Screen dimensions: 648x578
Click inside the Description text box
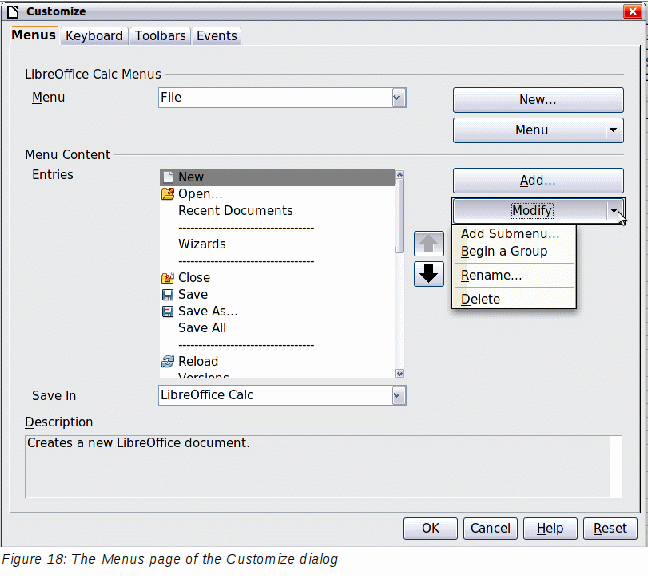tap(323, 466)
